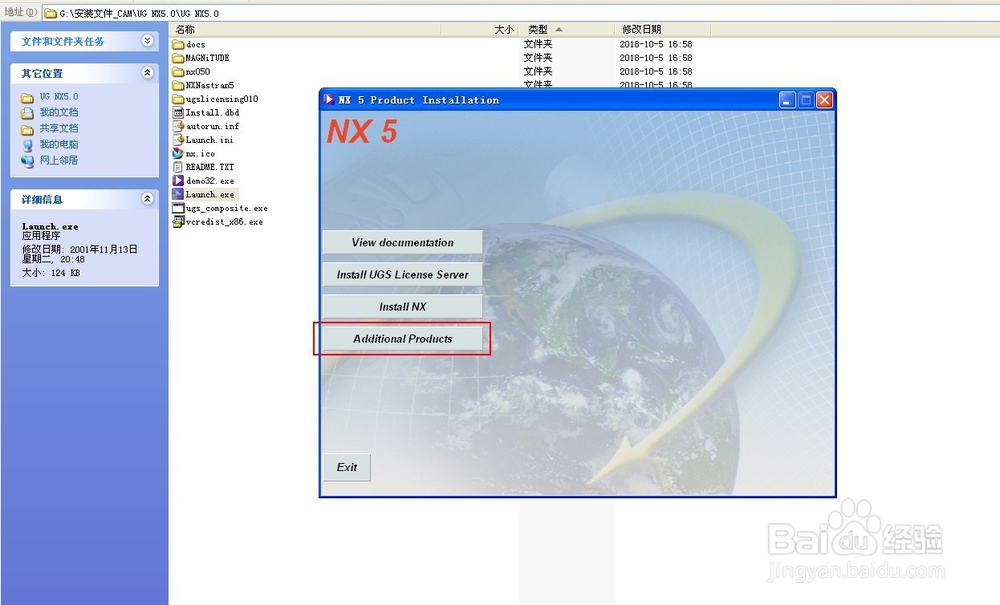Image resolution: width=1000 pixels, height=605 pixels.
Task: Click Exit button in installer
Action: [347, 467]
